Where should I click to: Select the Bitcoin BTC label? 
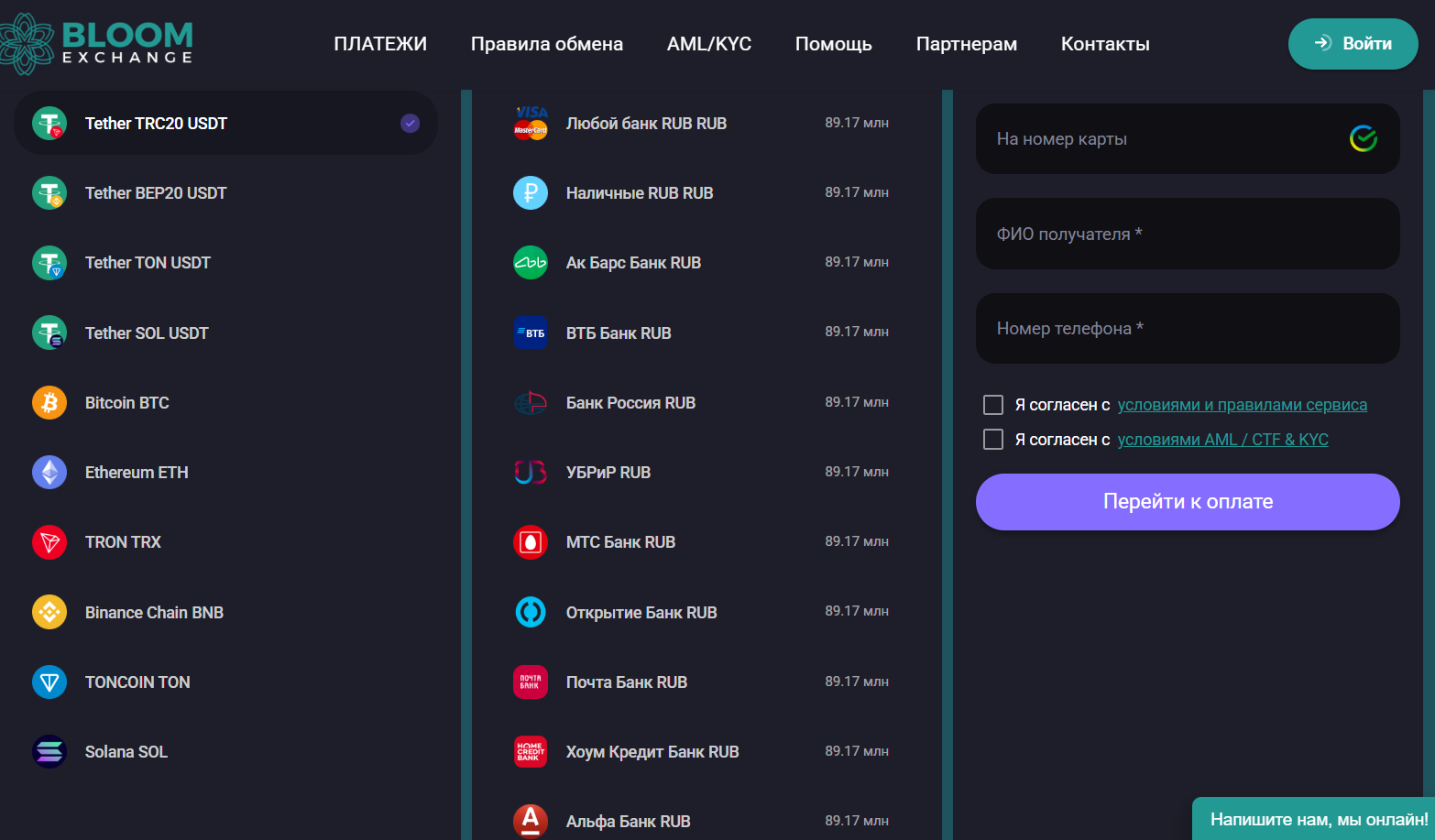pyautogui.click(x=127, y=403)
